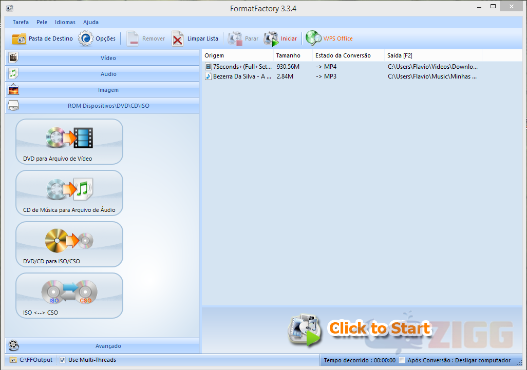Launch the WPS Office toolbar icon

click(314, 38)
